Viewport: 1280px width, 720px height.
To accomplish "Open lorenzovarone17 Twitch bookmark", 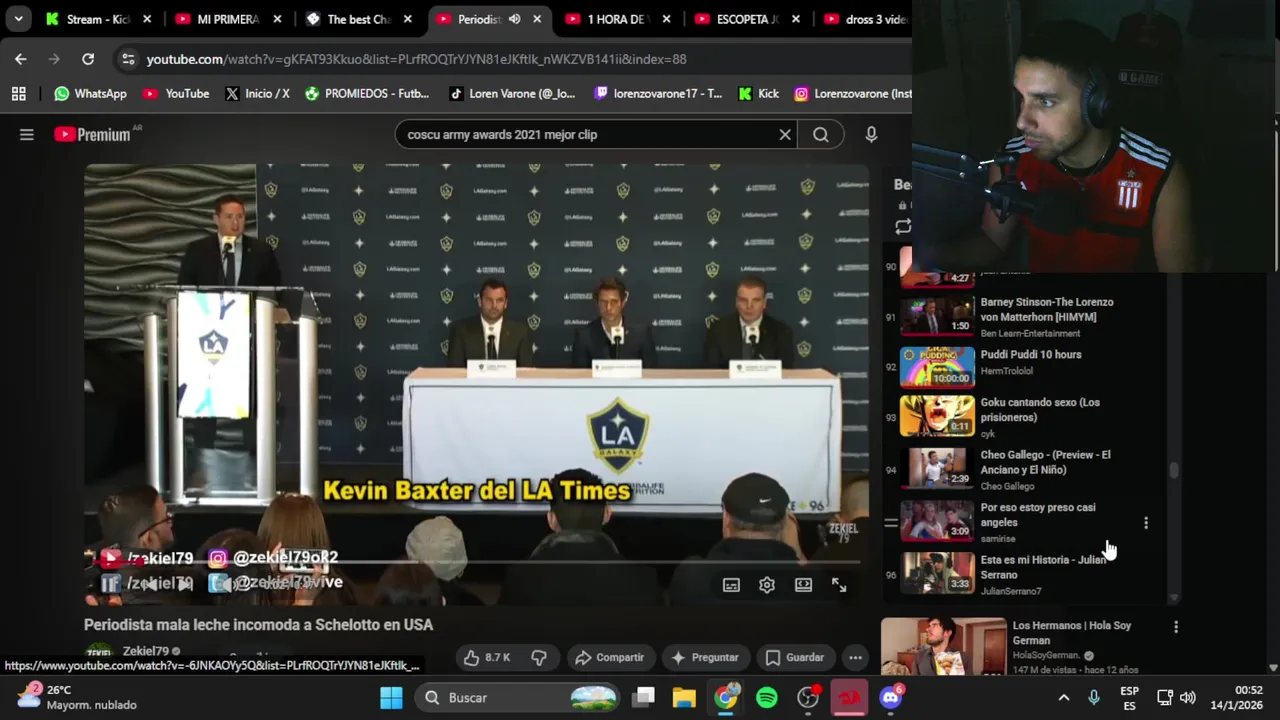I will [658, 93].
